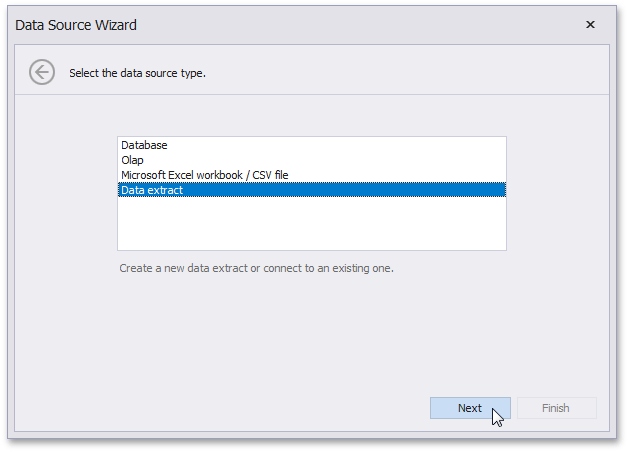The width and height of the screenshot is (630, 454).
Task: Click the Data Source Wizard title text
Action: click(x=76, y=25)
